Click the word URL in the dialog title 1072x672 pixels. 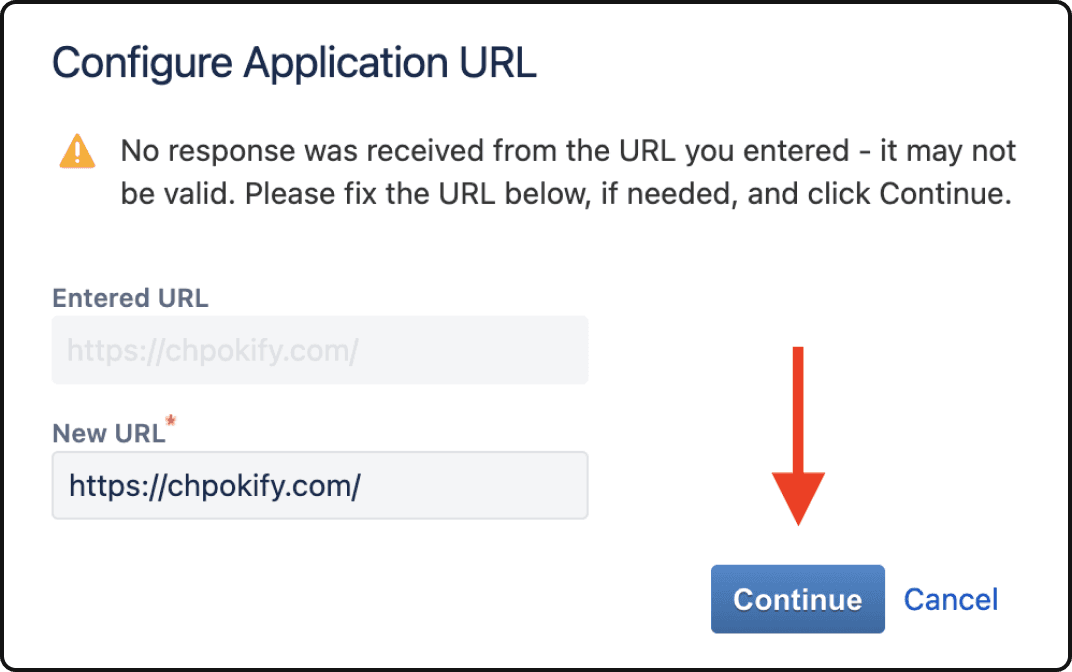[498, 63]
